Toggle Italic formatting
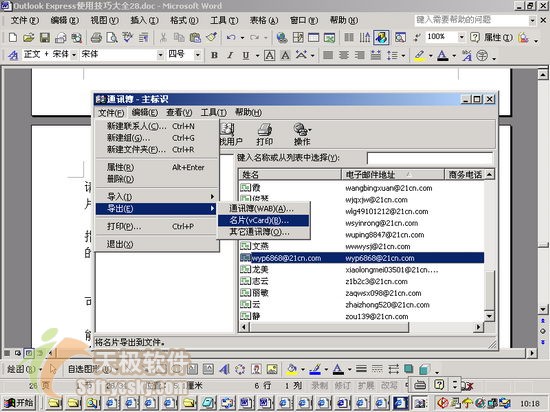This screenshot has height=412, width=550. (230, 55)
